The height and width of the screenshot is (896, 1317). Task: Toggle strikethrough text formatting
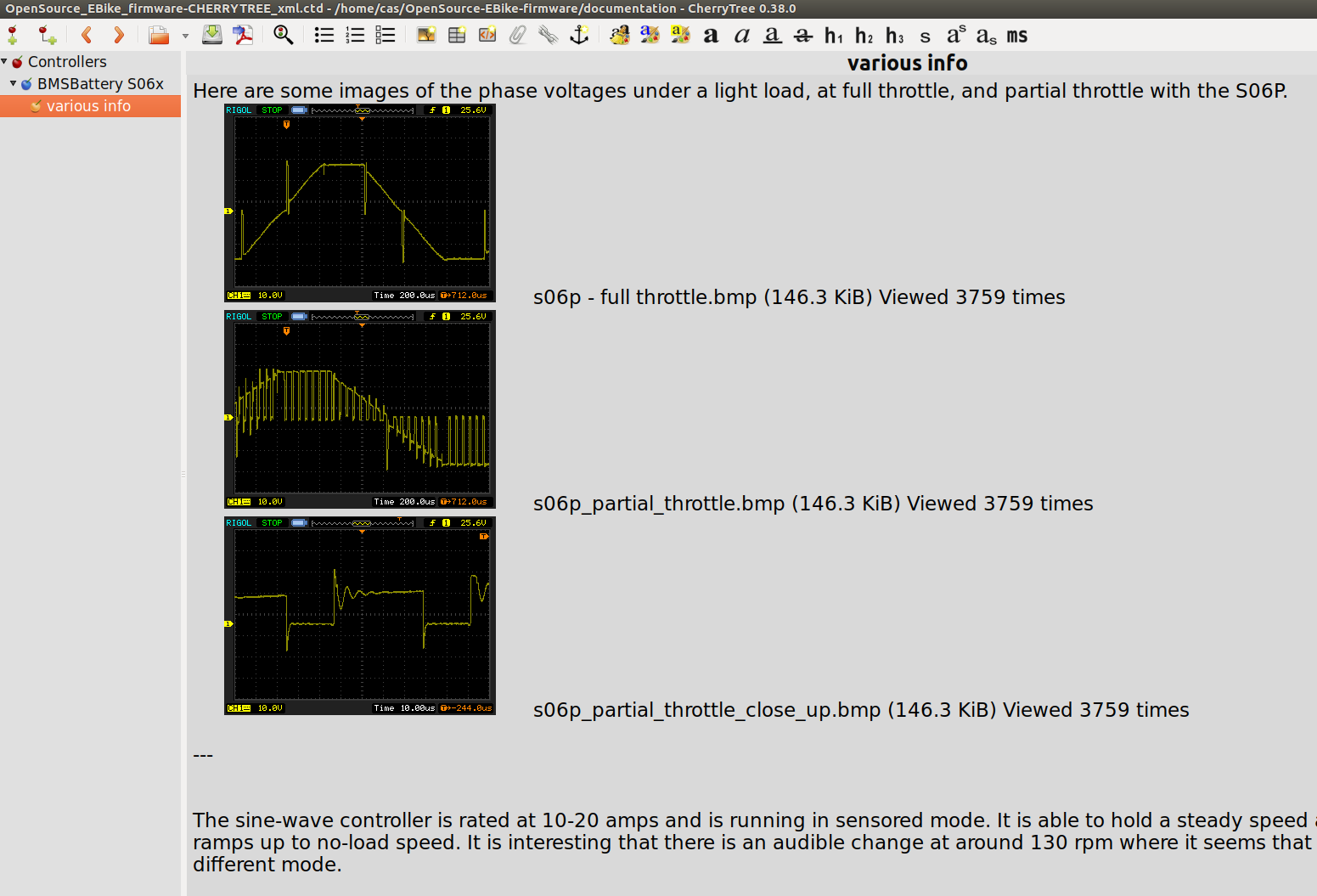click(x=803, y=36)
